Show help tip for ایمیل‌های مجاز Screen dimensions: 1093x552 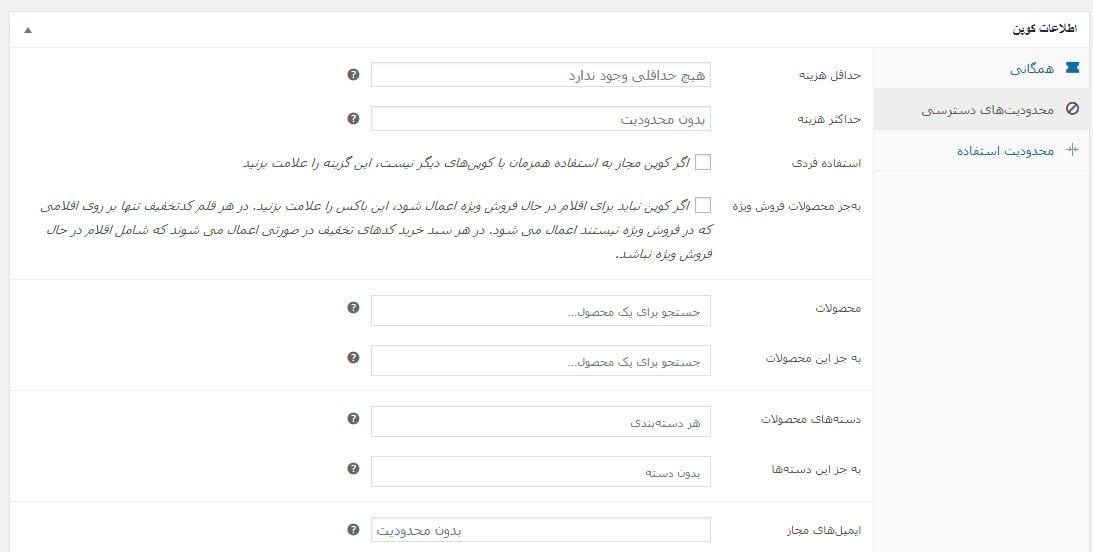click(x=353, y=530)
